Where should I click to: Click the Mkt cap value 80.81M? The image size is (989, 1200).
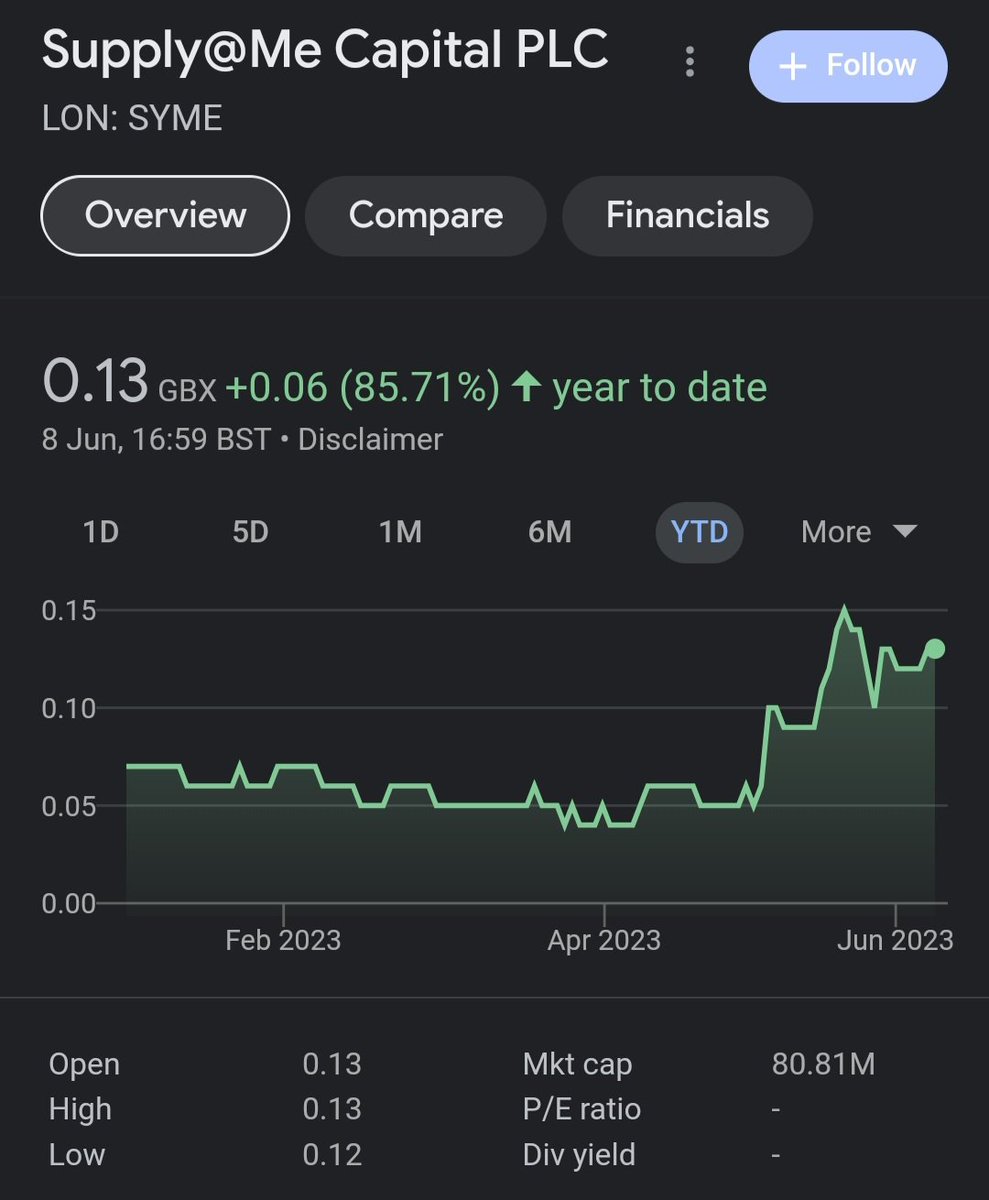823,1064
